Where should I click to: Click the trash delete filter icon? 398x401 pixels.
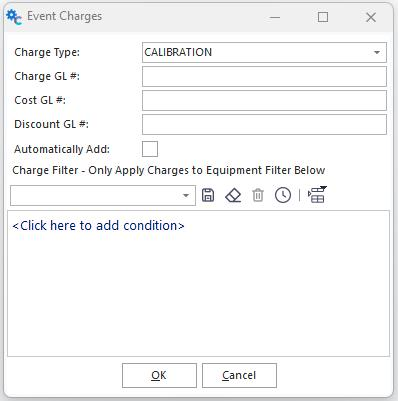258,195
